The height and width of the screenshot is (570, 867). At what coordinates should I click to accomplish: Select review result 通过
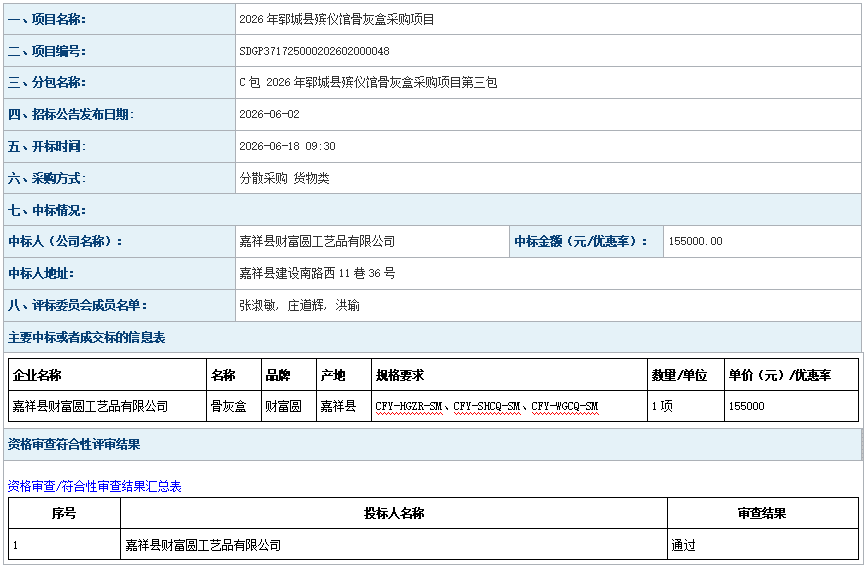683,546
